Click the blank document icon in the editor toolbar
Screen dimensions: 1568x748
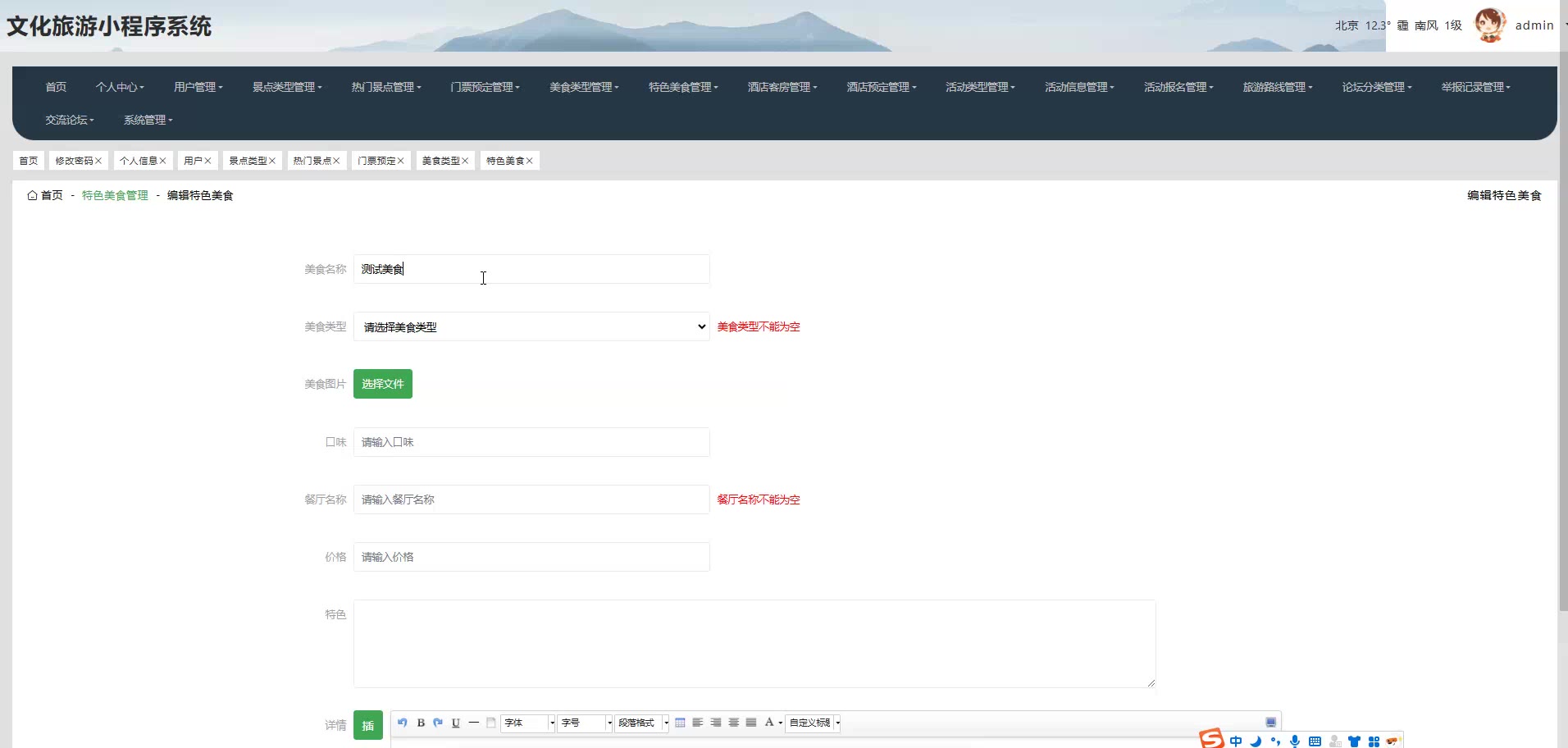pyautogui.click(x=491, y=723)
